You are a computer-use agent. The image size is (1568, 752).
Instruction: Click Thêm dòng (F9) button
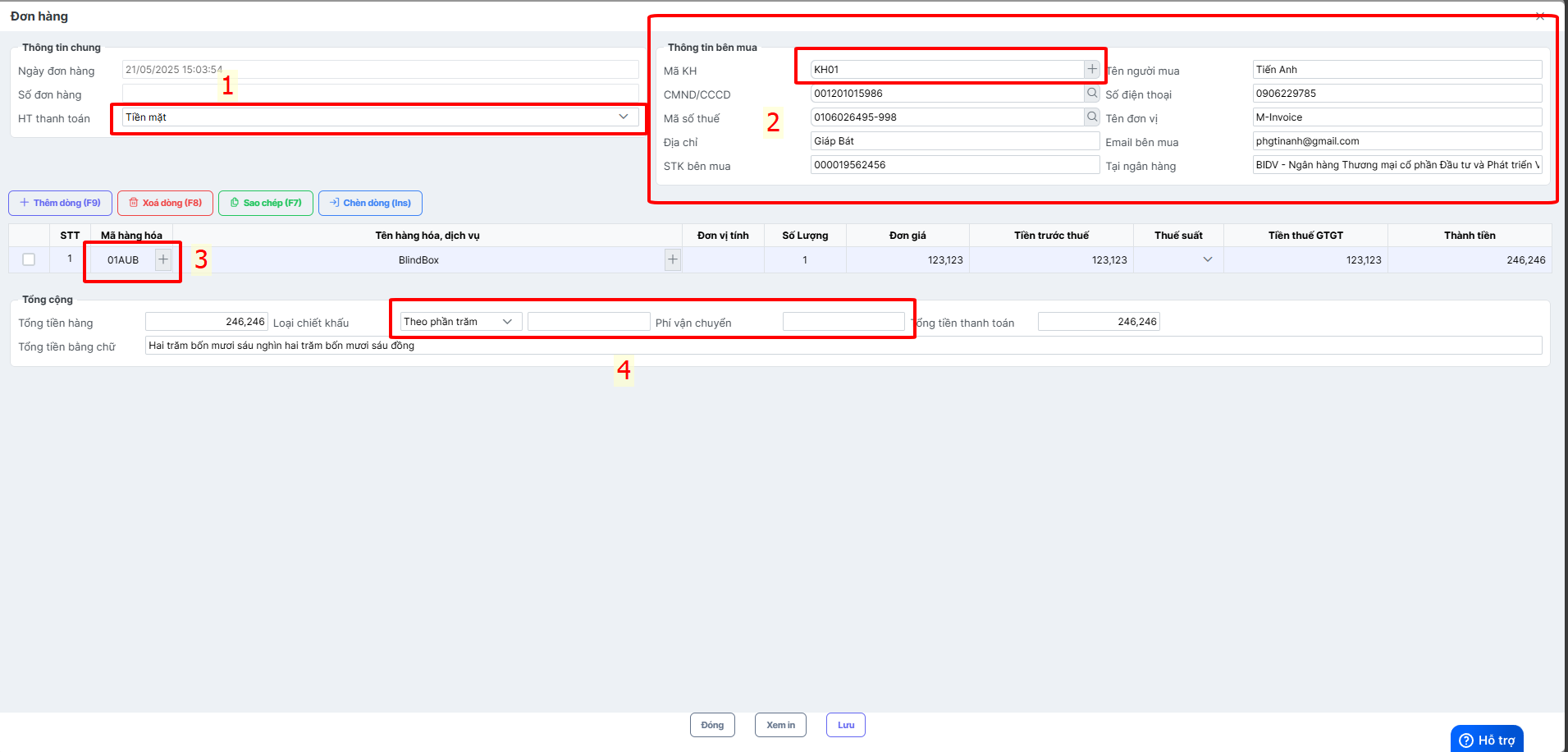click(x=60, y=203)
